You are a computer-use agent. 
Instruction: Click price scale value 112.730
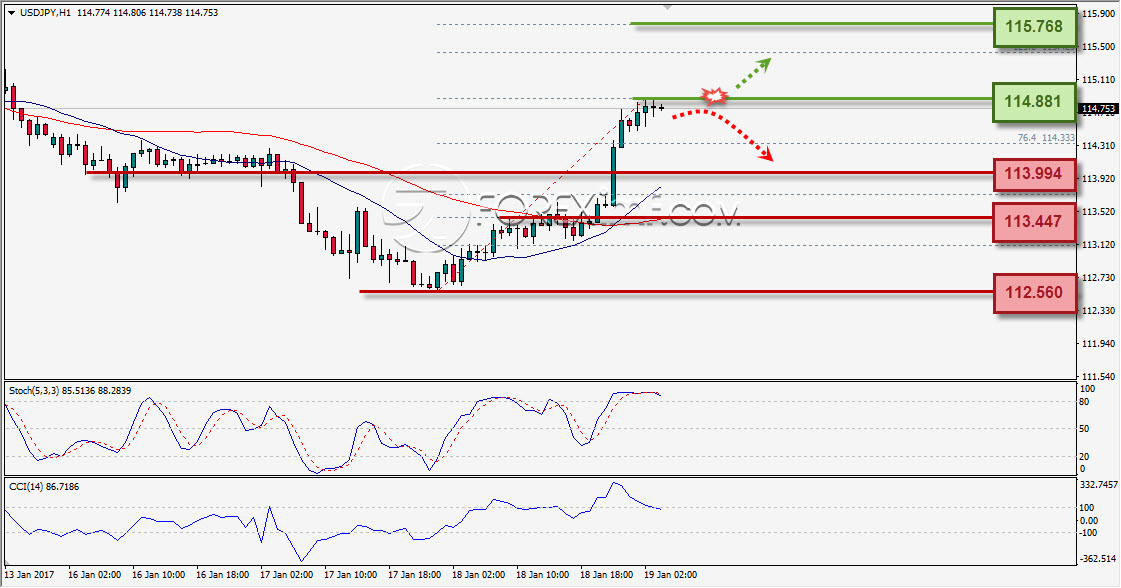1099,277
